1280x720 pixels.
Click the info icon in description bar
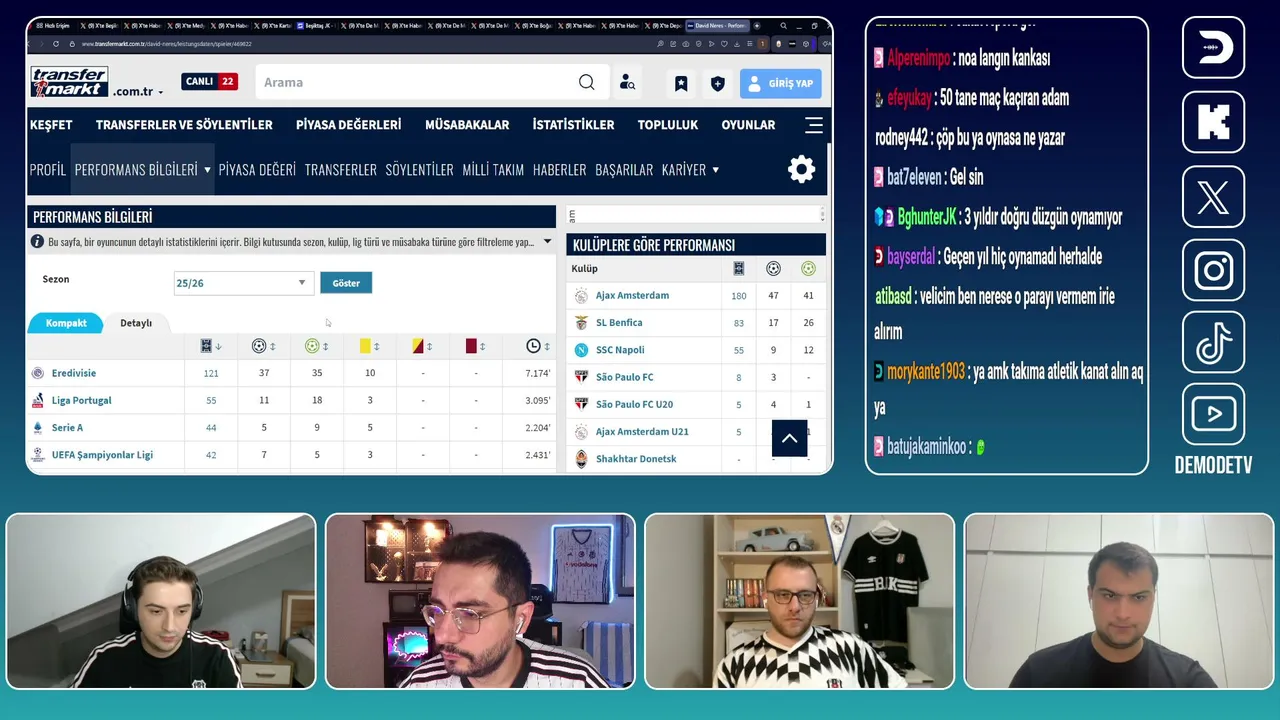37,242
